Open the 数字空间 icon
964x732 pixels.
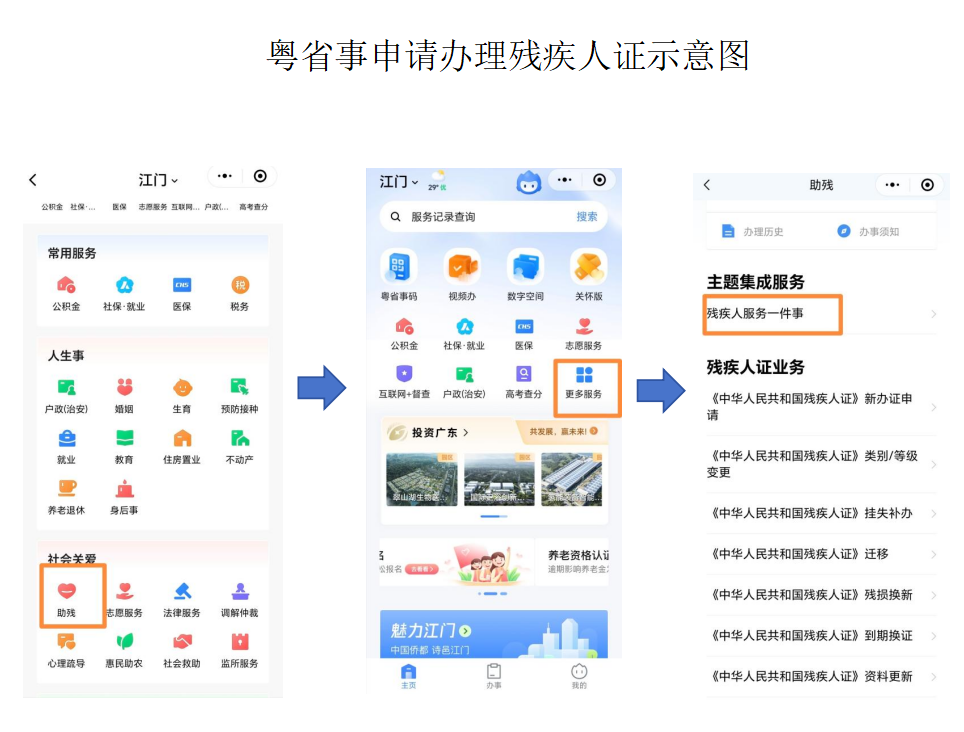[x=525, y=268]
